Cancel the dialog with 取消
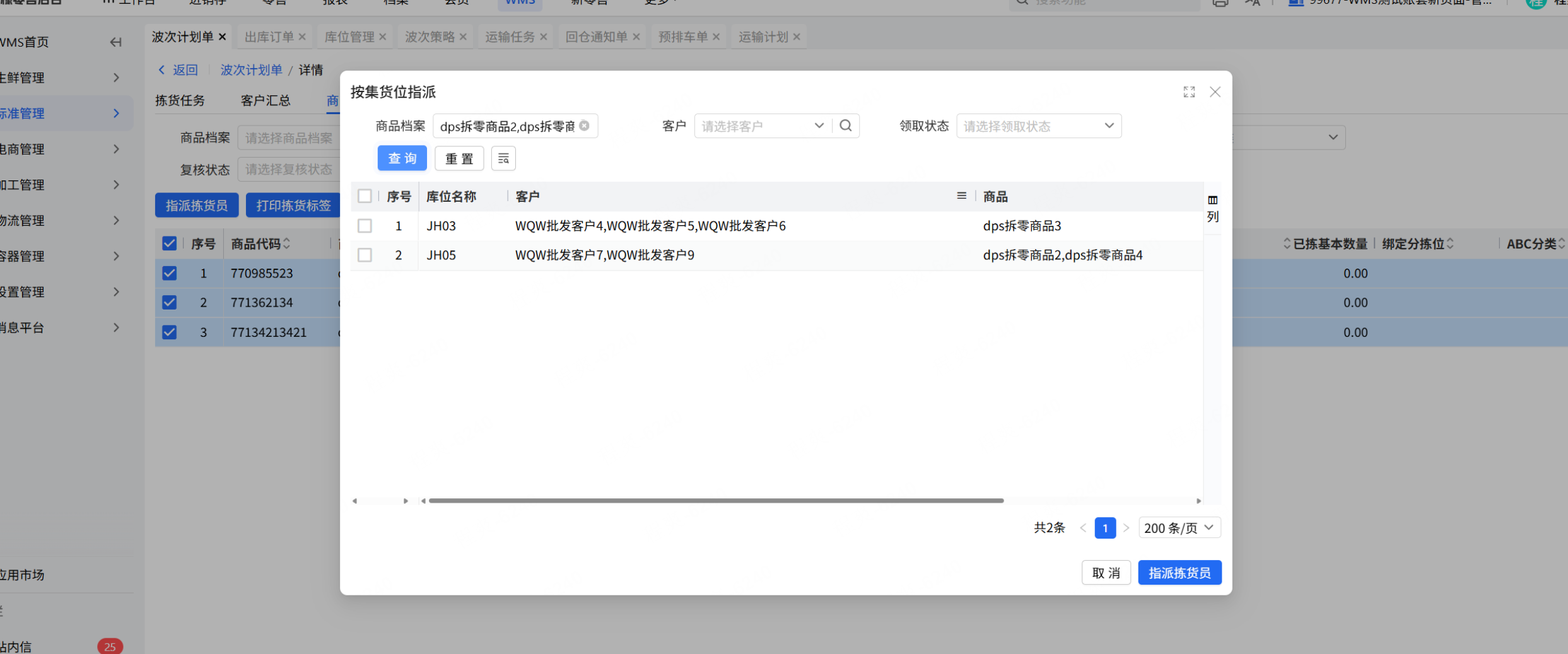 click(x=1106, y=573)
